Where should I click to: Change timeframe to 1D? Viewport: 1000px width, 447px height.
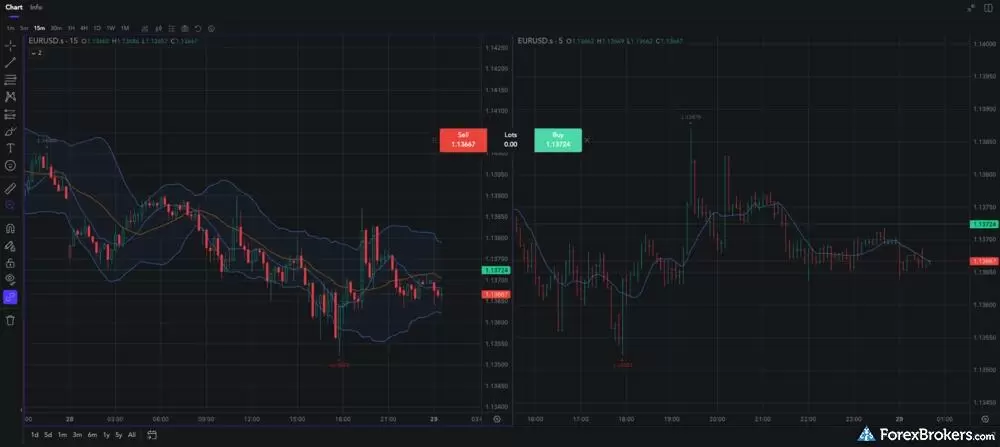[97, 28]
